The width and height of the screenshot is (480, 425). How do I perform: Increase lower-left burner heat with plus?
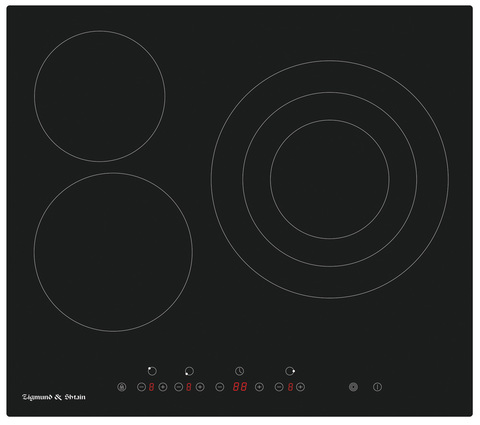[x=200, y=387]
